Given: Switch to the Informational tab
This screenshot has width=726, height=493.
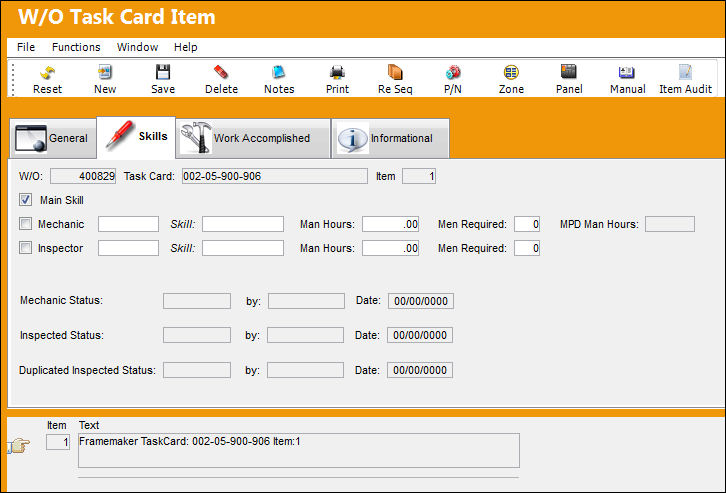Looking at the screenshot, I should coord(390,138).
